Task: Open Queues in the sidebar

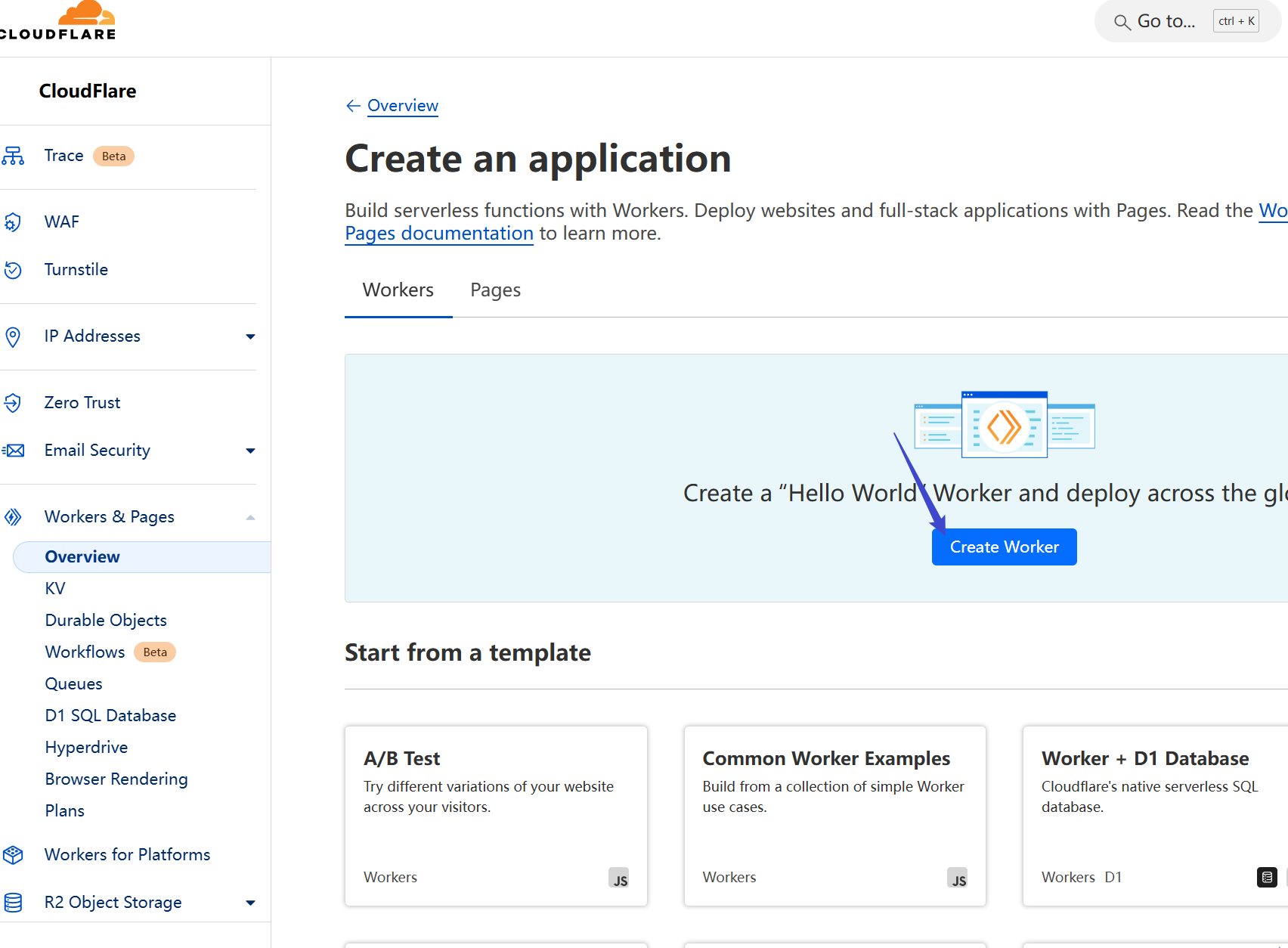Action: tap(73, 684)
